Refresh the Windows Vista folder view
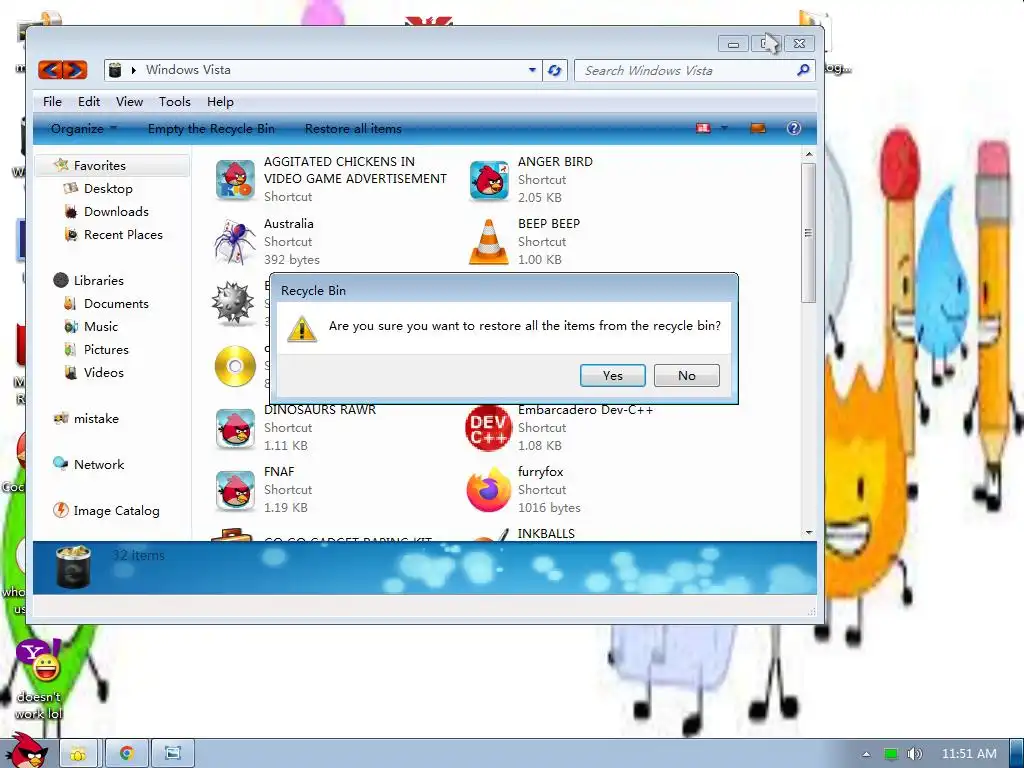 tap(554, 70)
